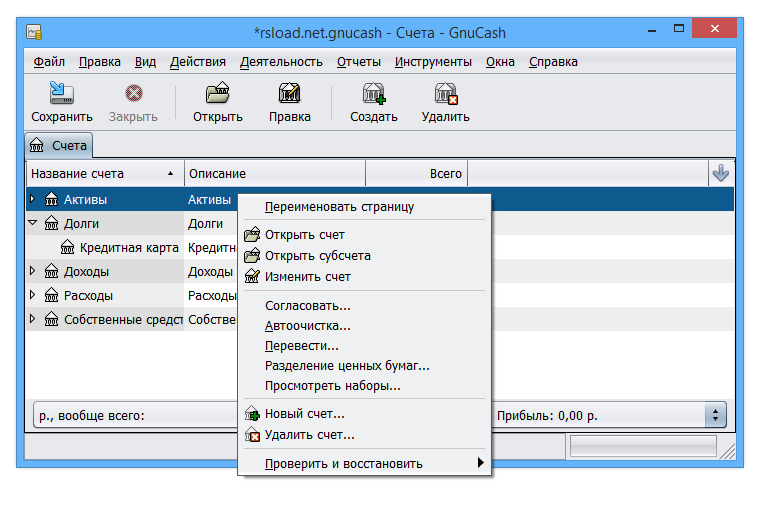This screenshot has width=776, height=530.
Task: Select the Расходы account name
Action: point(88,295)
